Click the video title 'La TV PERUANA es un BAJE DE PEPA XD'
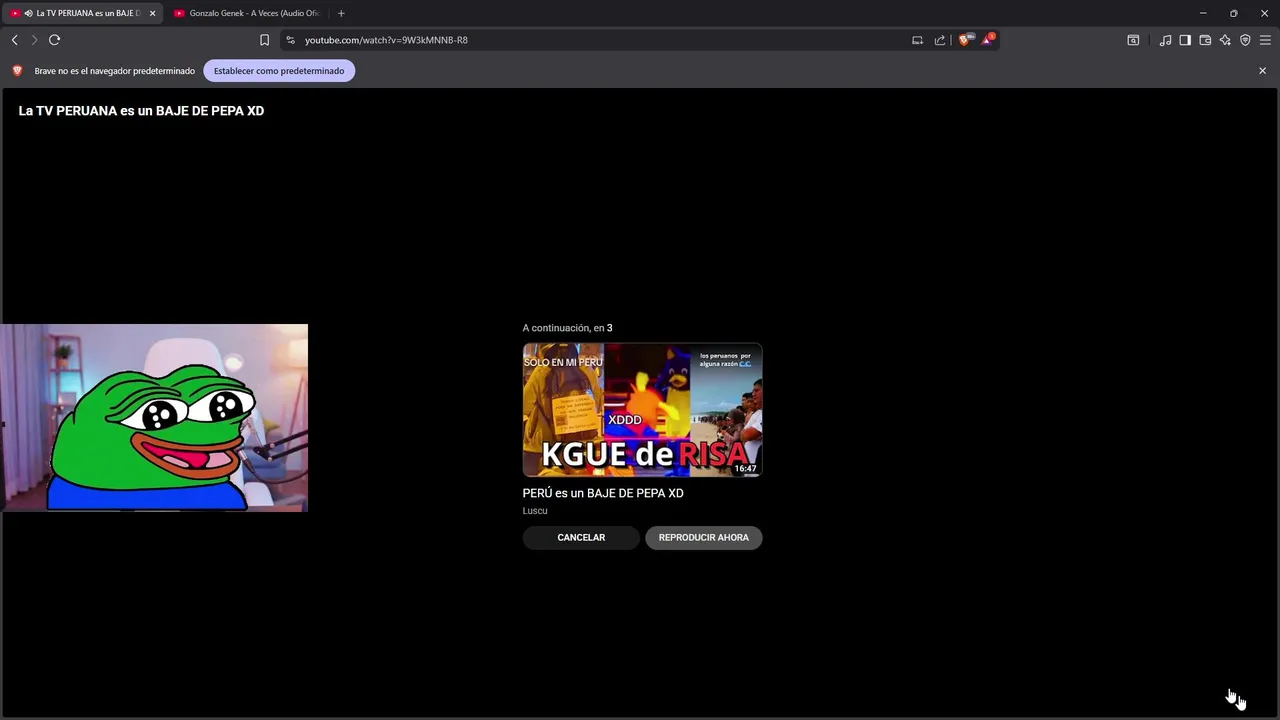Viewport: 1280px width, 720px height. tap(141, 111)
